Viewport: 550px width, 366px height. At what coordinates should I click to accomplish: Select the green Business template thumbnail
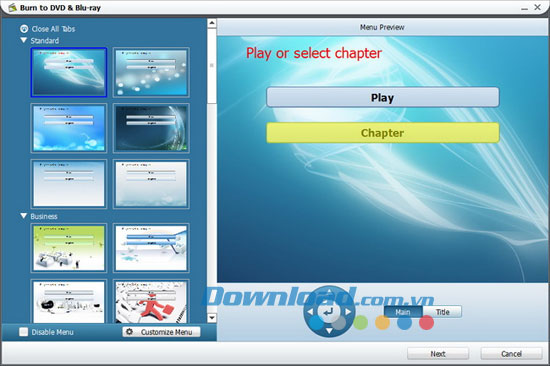pos(69,248)
